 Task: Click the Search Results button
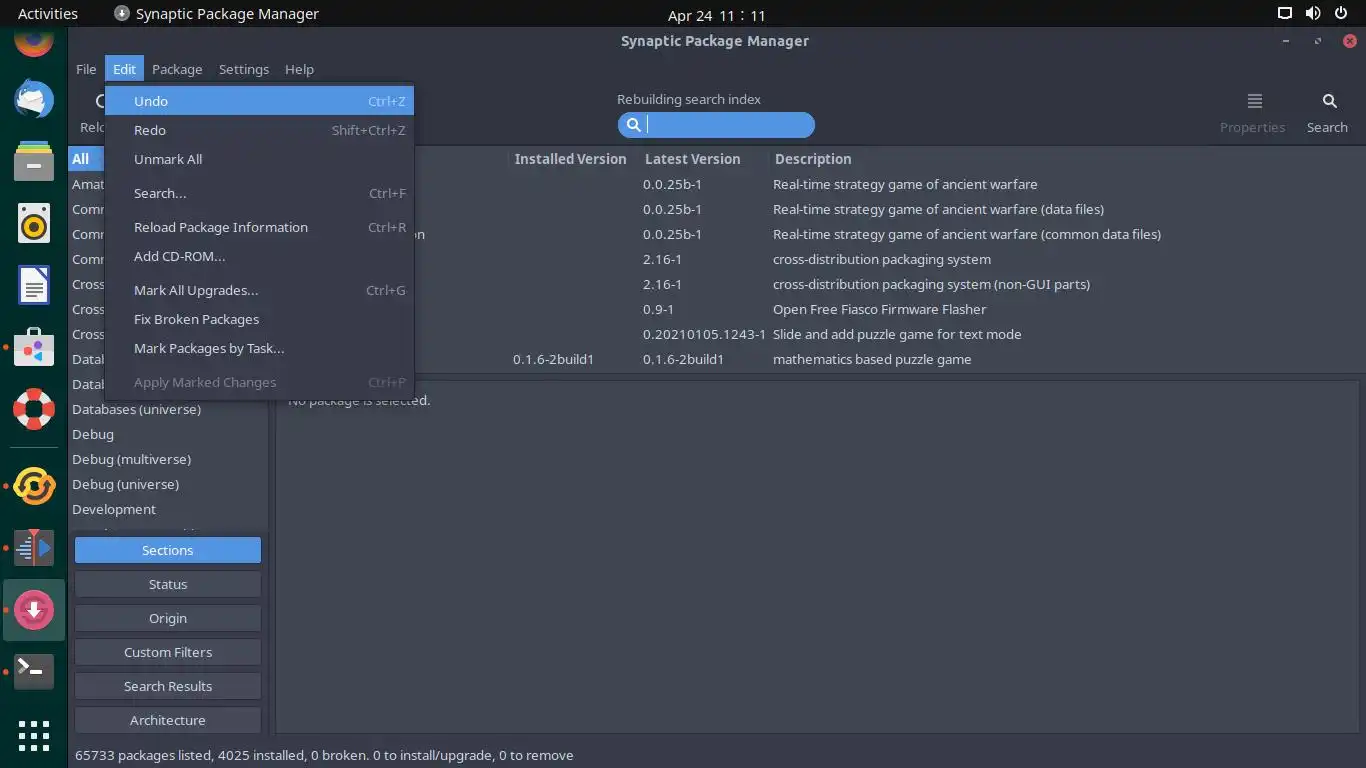coord(168,686)
